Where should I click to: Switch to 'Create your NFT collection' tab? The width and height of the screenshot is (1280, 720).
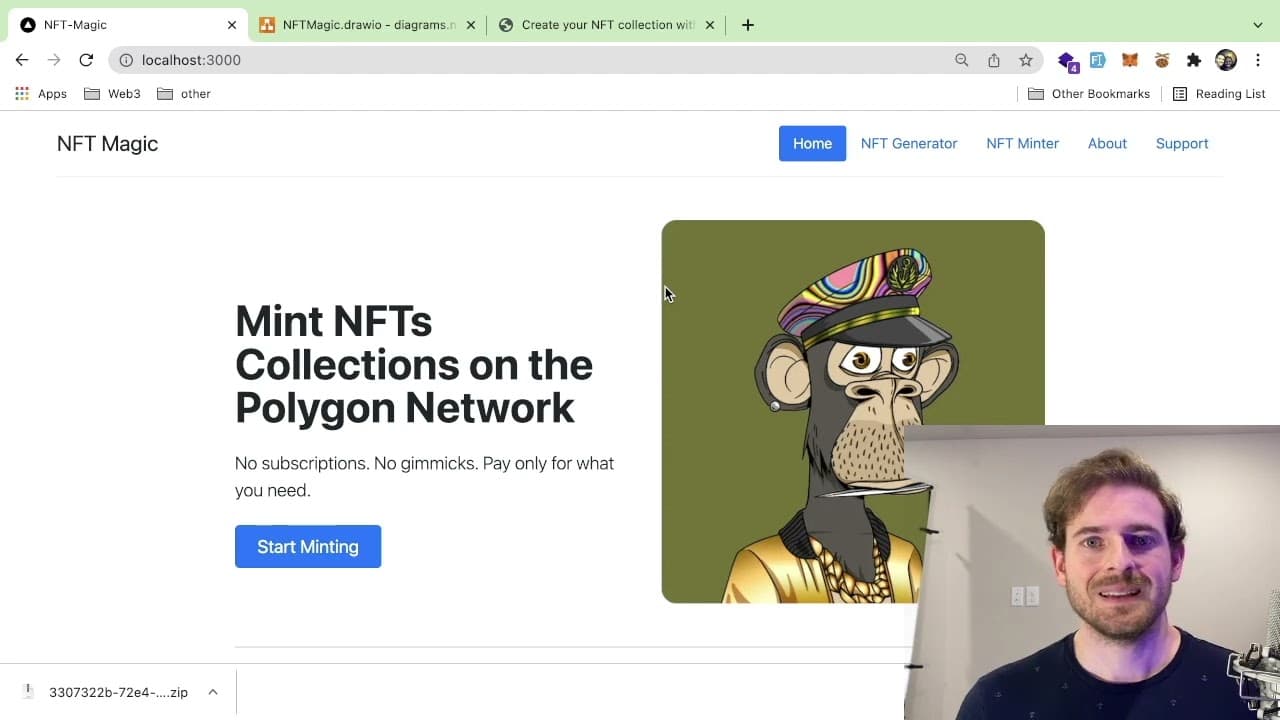pos(606,25)
